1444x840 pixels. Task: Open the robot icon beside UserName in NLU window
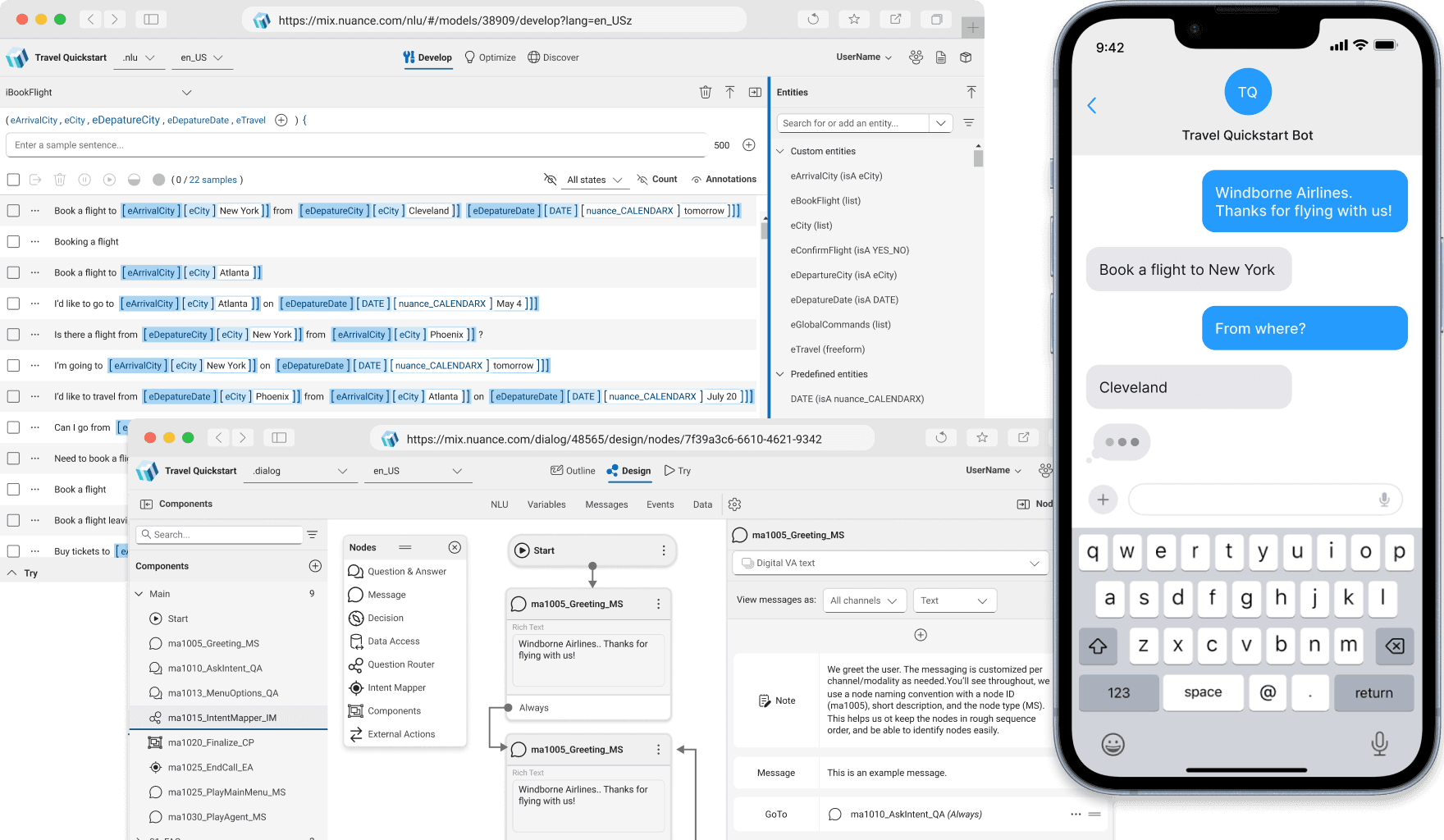(x=916, y=57)
